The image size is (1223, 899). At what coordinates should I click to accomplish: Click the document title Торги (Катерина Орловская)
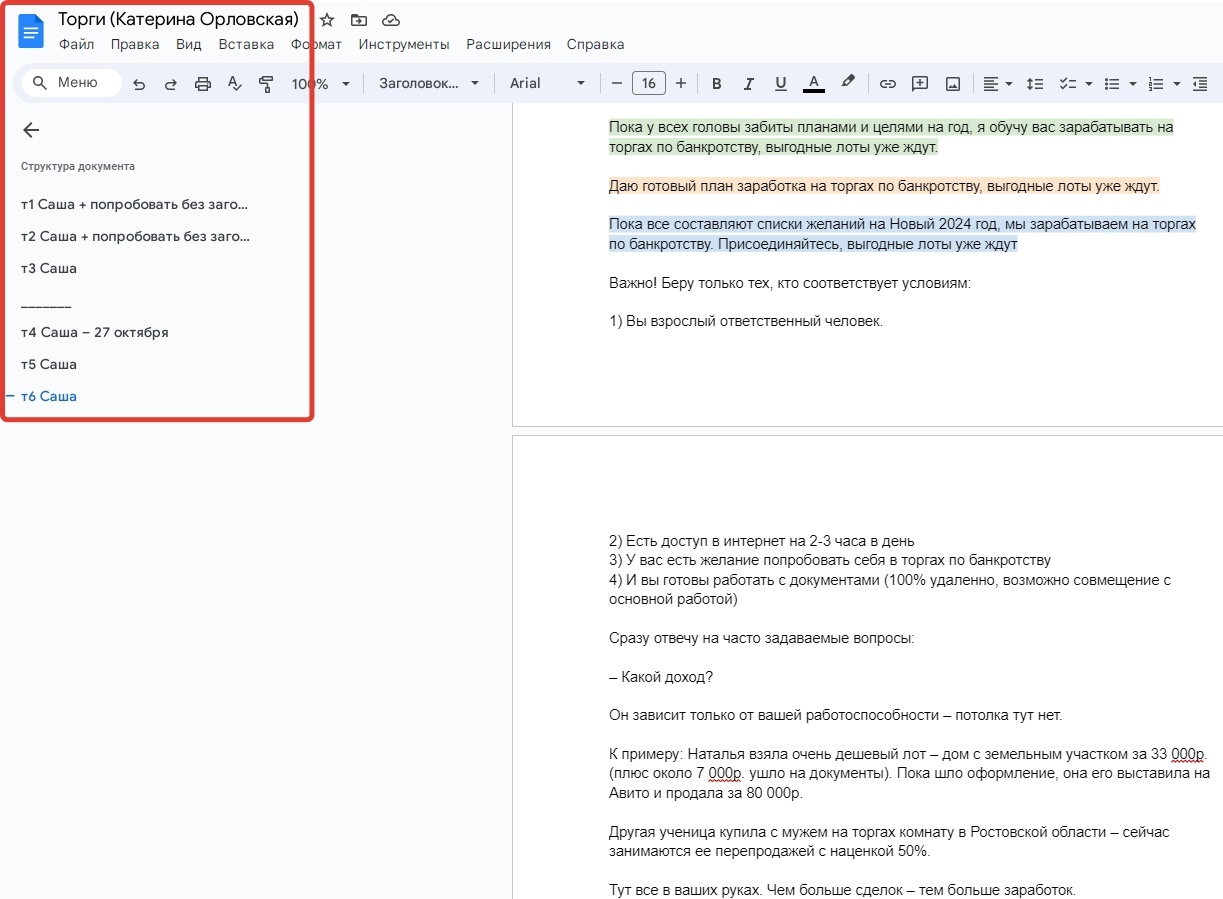178,19
